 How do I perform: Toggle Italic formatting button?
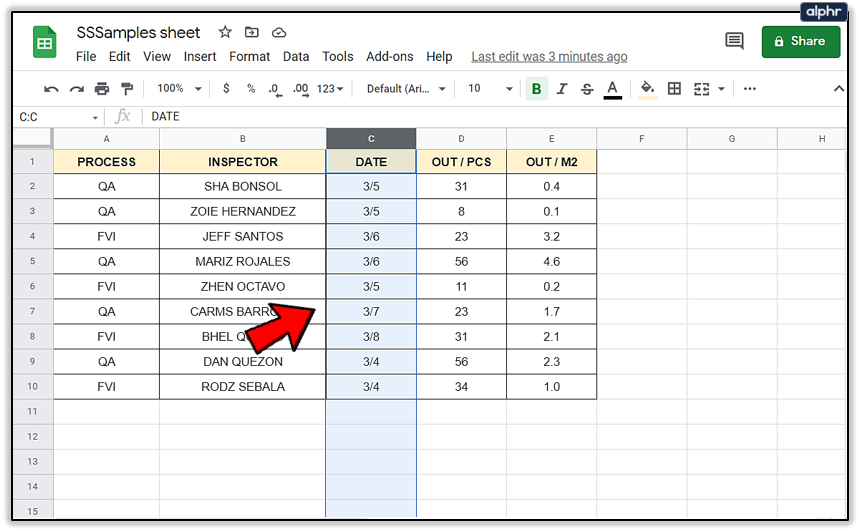point(562,89)
